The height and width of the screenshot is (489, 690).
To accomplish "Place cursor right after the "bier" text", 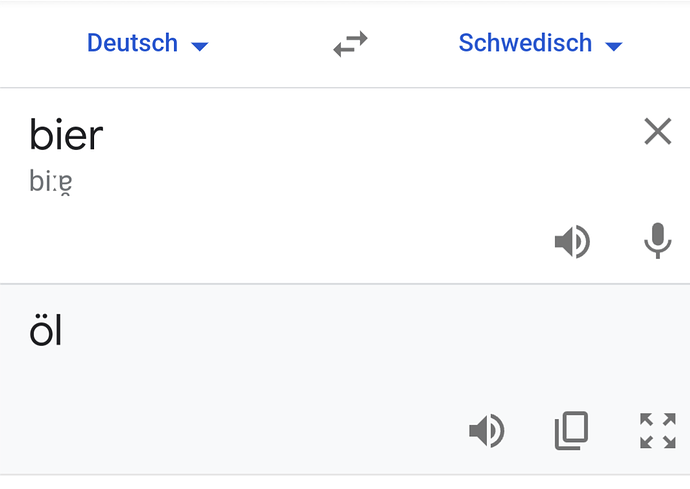I will 104,135.
